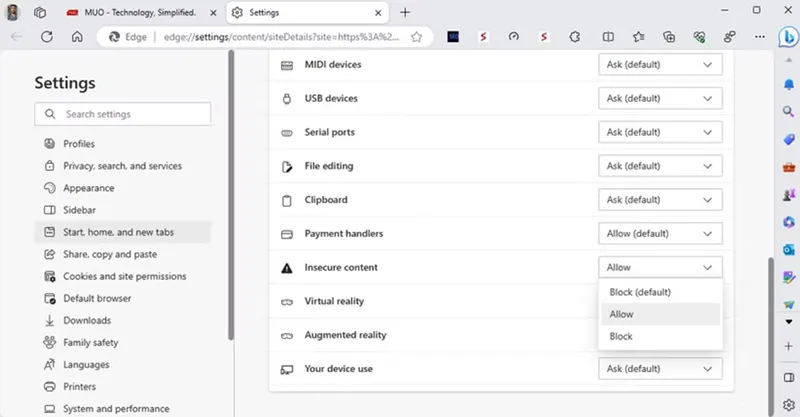This screenshot has width=800, height=417.
Task: Open the Payment handlers dropdown
Action: click(x=660, y=234)
